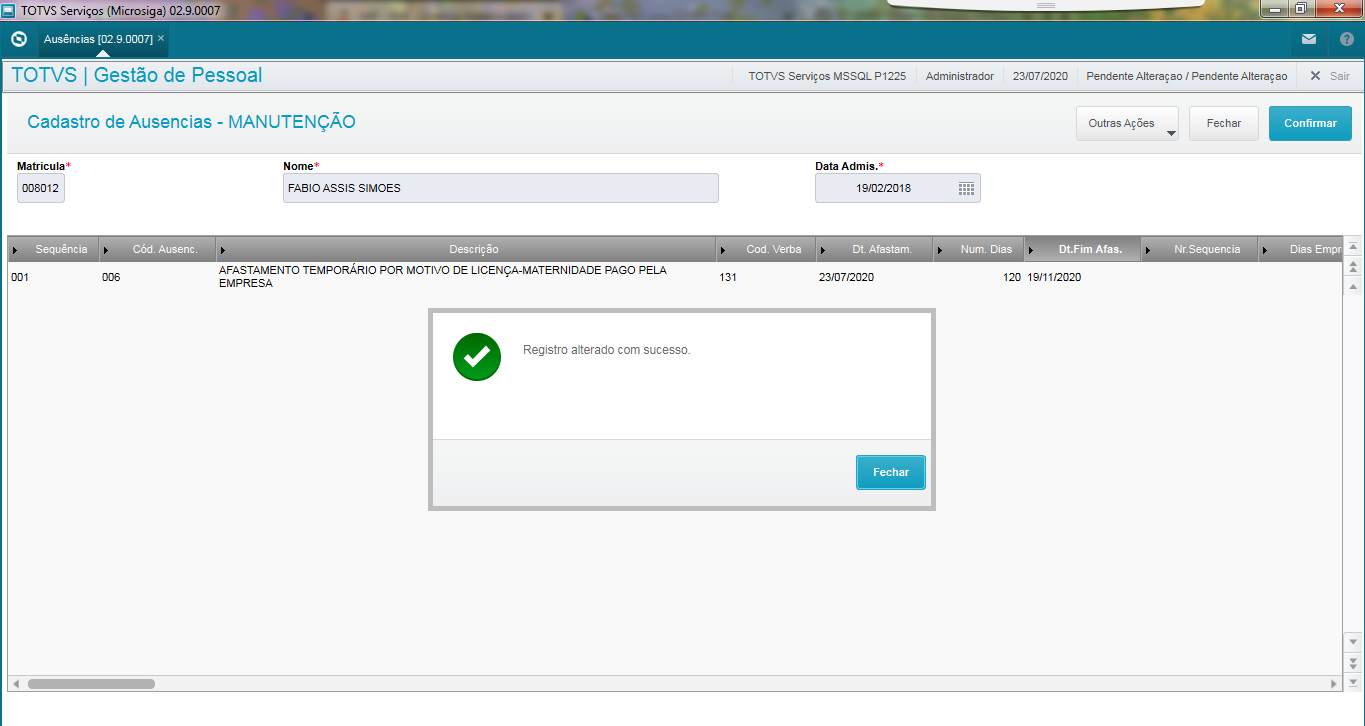
Task: Click Sair to exit the module
Action: pos(1330,76)
